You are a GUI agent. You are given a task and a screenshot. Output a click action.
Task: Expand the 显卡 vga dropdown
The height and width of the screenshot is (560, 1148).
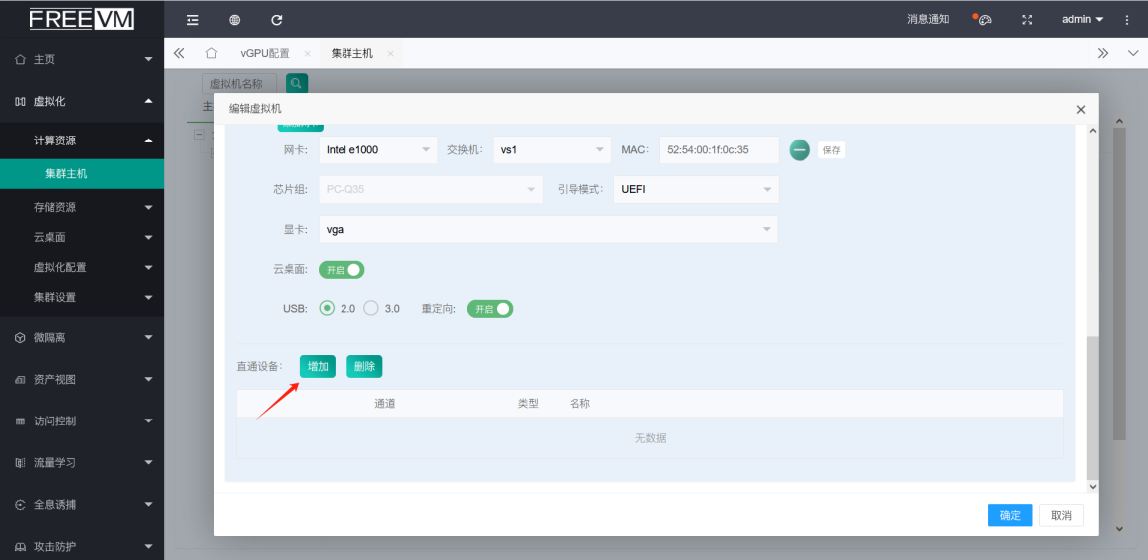click(548, 230)
